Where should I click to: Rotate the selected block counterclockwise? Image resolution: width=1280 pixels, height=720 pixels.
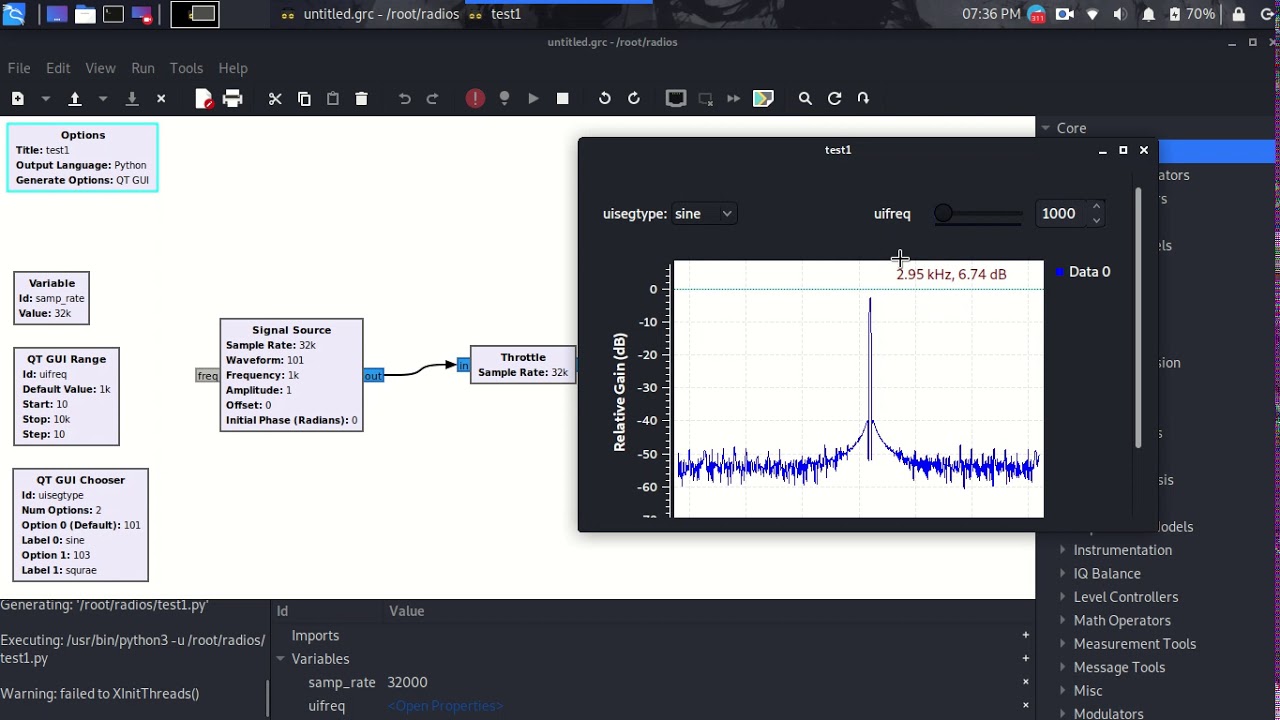604,98
